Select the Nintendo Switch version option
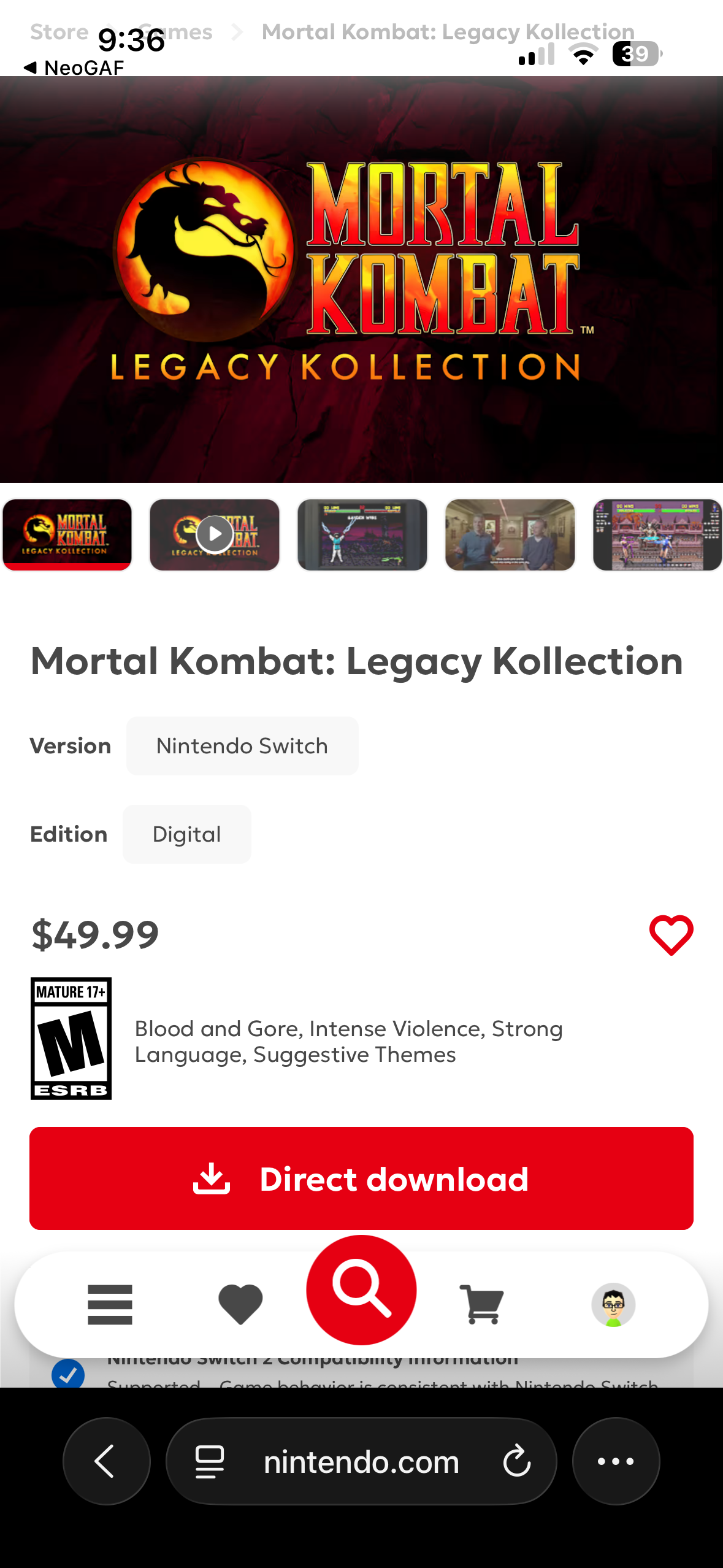This screenshot has height=1568, width=723. pyautogui.click(x=242, y=746)
